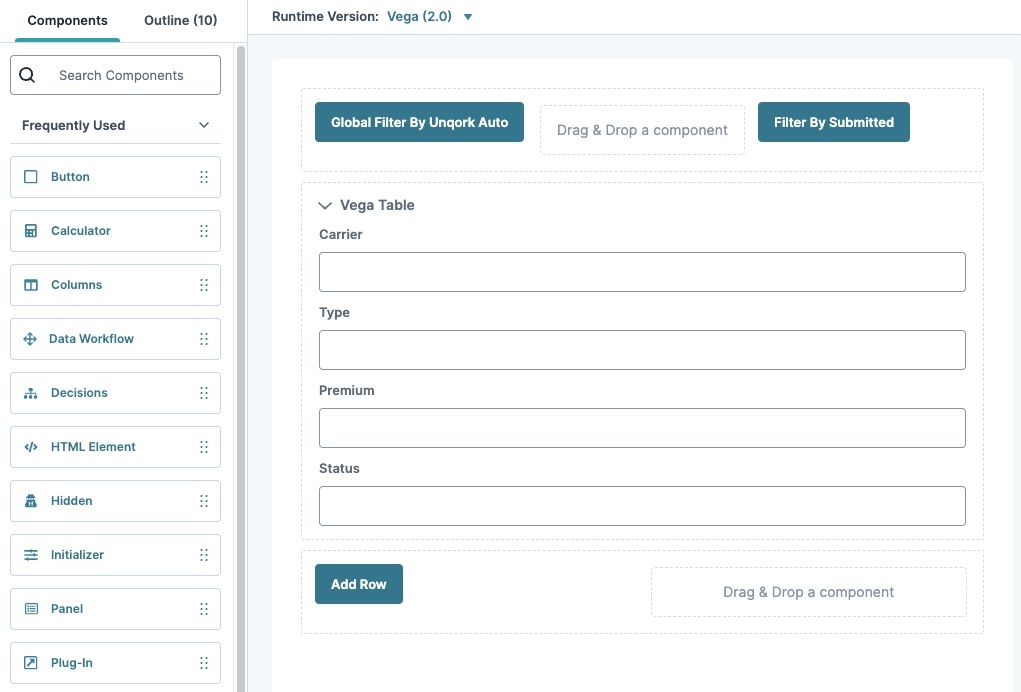
Task: Grab the HTML Element row drag handle
Action: point(204,447)
